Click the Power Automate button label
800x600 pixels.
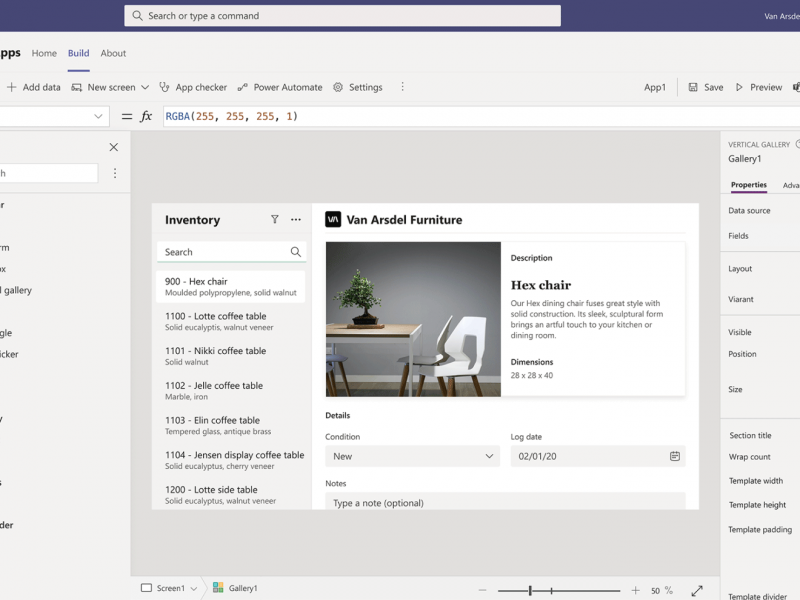(x=288, y=87)
